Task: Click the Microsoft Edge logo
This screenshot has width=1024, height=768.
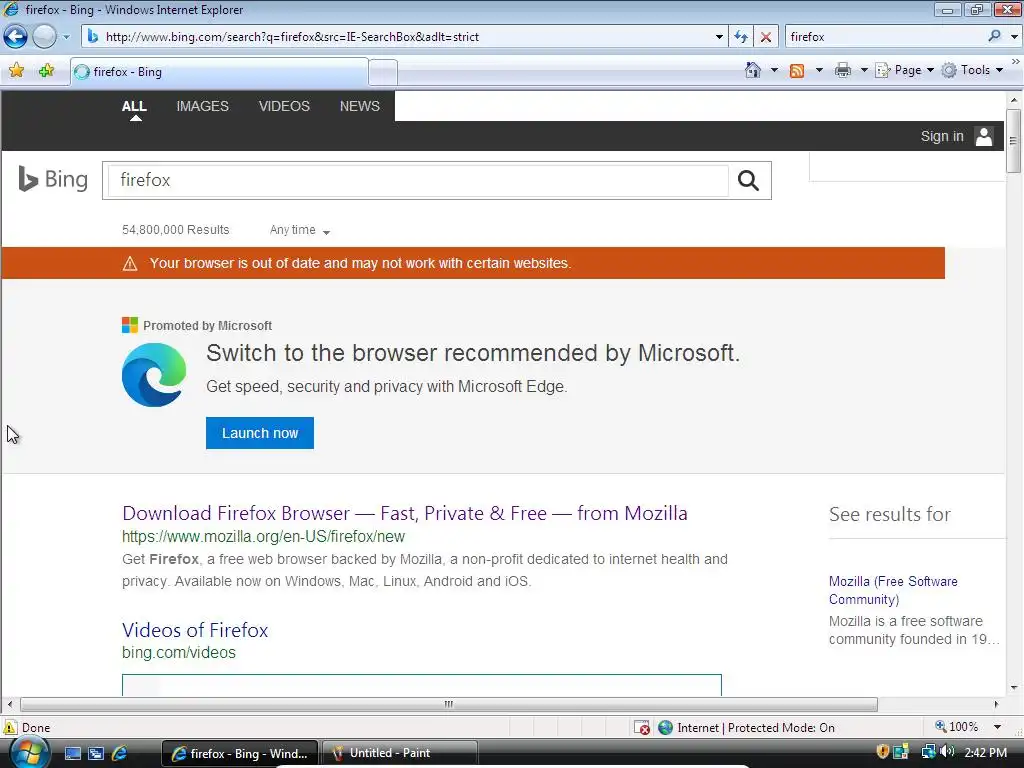Action: coord(154,375)
